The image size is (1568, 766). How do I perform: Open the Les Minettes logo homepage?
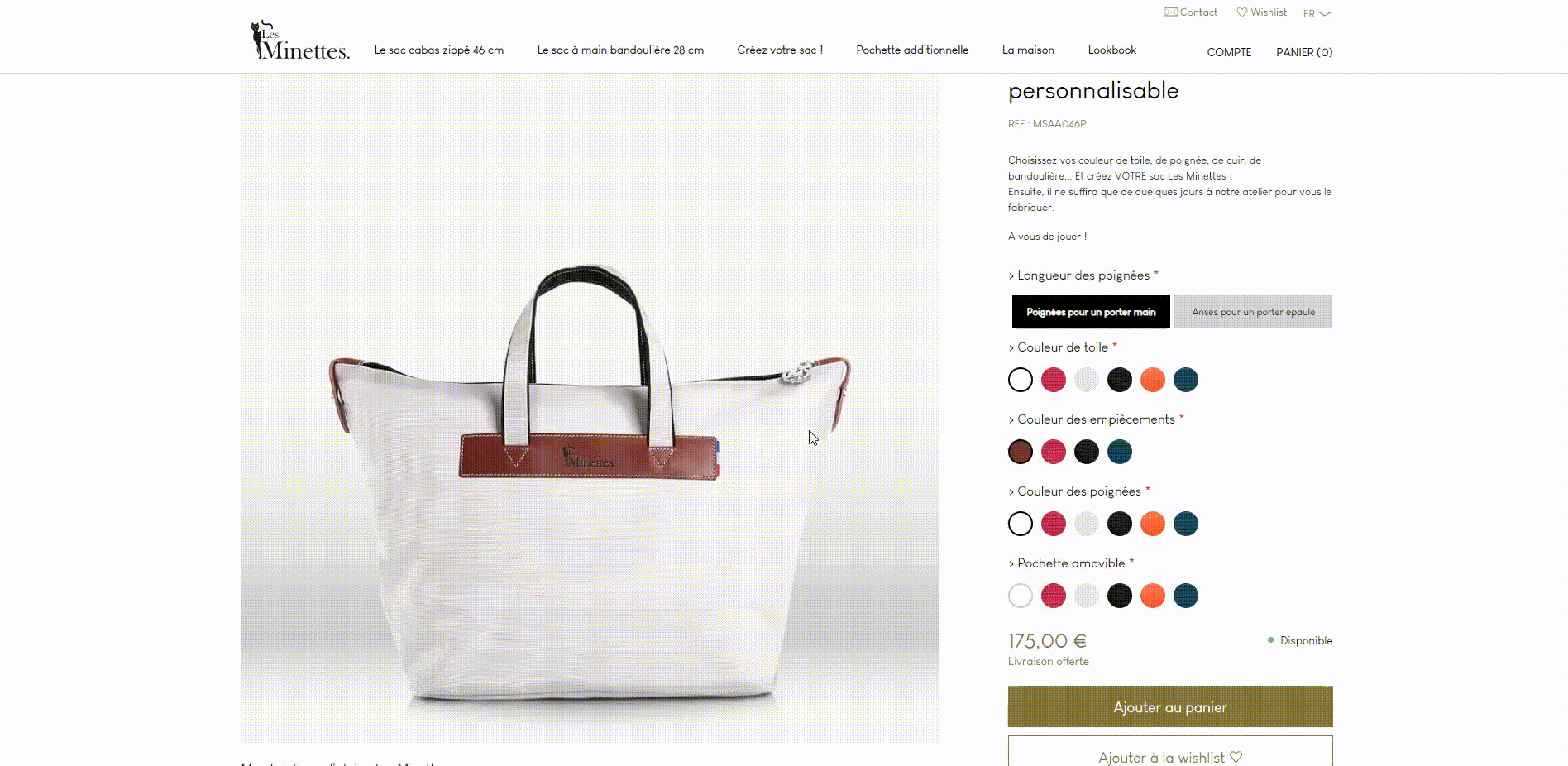tap(299, 41)
